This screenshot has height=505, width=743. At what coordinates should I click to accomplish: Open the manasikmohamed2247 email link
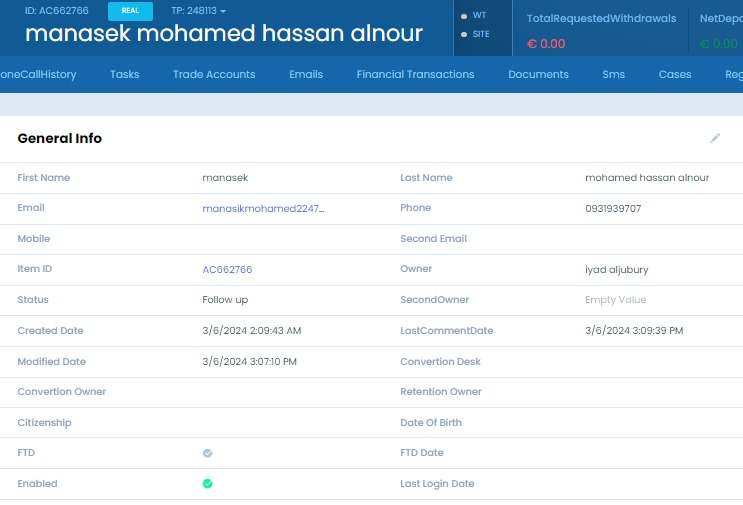[x=263, y=208]
